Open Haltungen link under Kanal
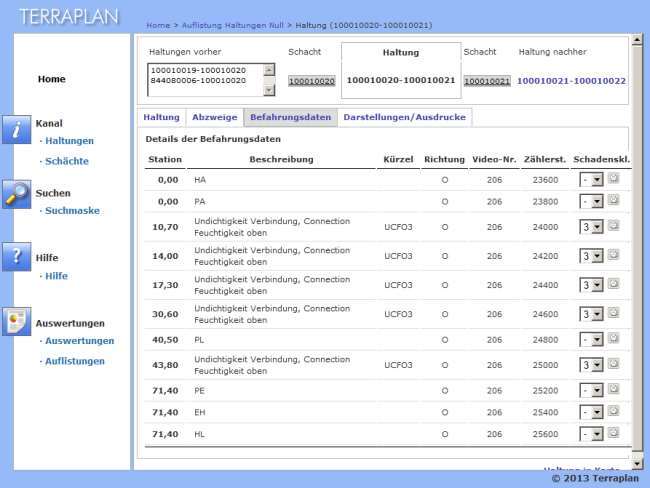This screenshot has height=488, width=650. (69, 141)
